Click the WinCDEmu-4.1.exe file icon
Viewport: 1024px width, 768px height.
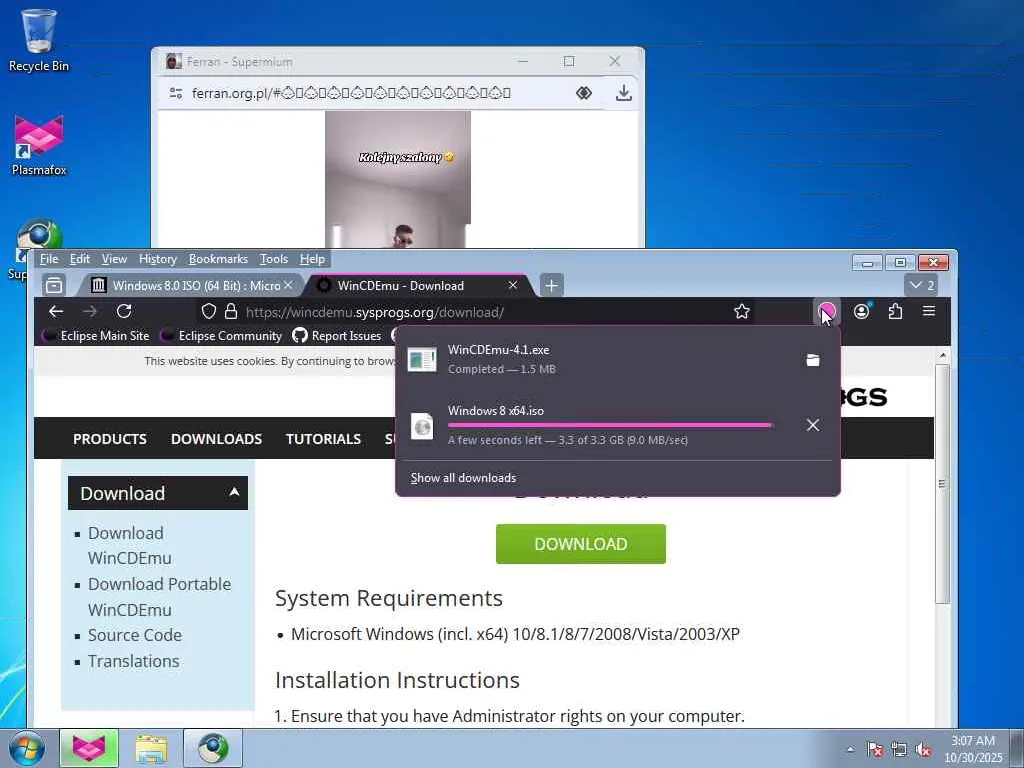tap(422, 360)
